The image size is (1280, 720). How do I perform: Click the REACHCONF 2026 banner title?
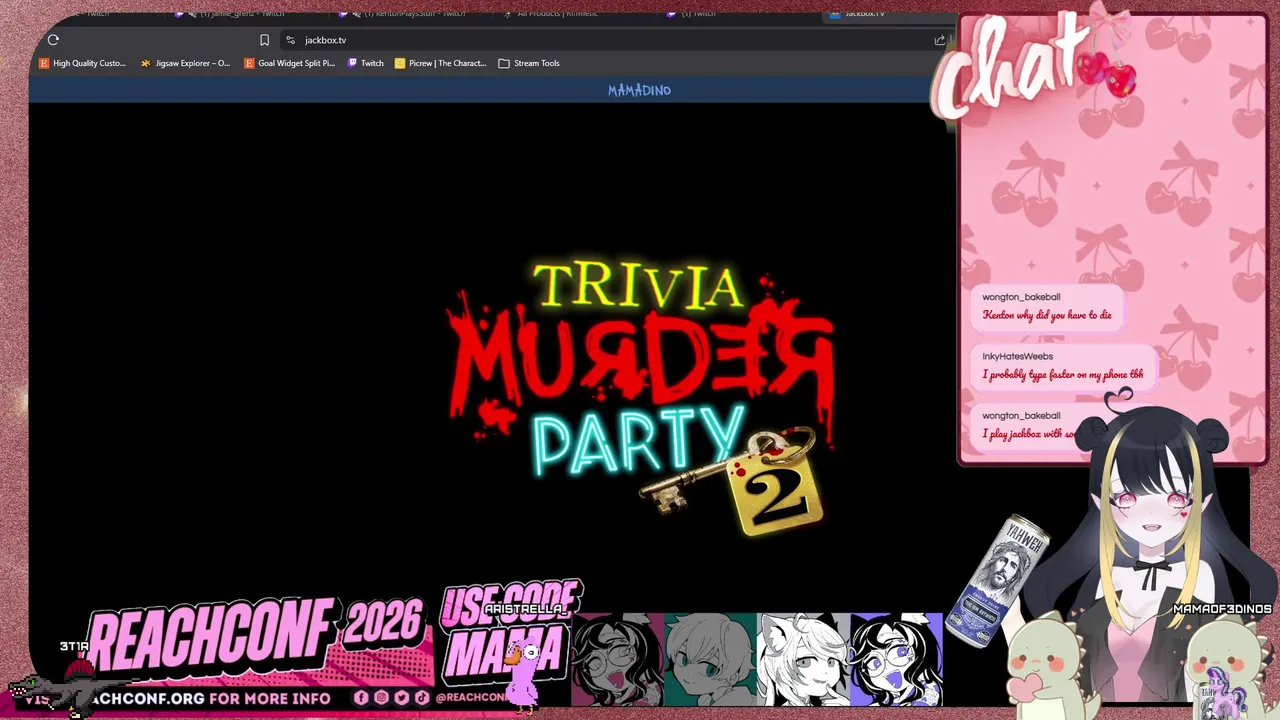click(256, 635)
